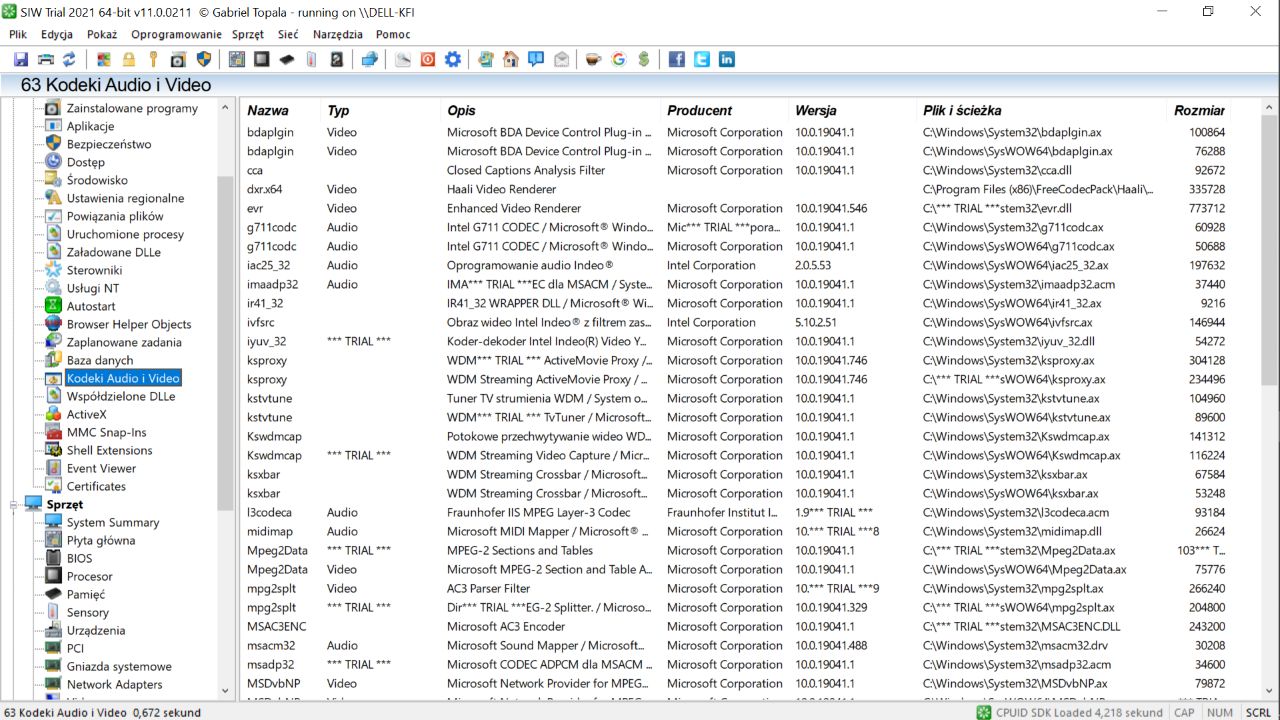Image resolution: width=1280 pixels, height=720 pixels.
Task: Select Shell Extensions in the tree
Action: point(110,450)
